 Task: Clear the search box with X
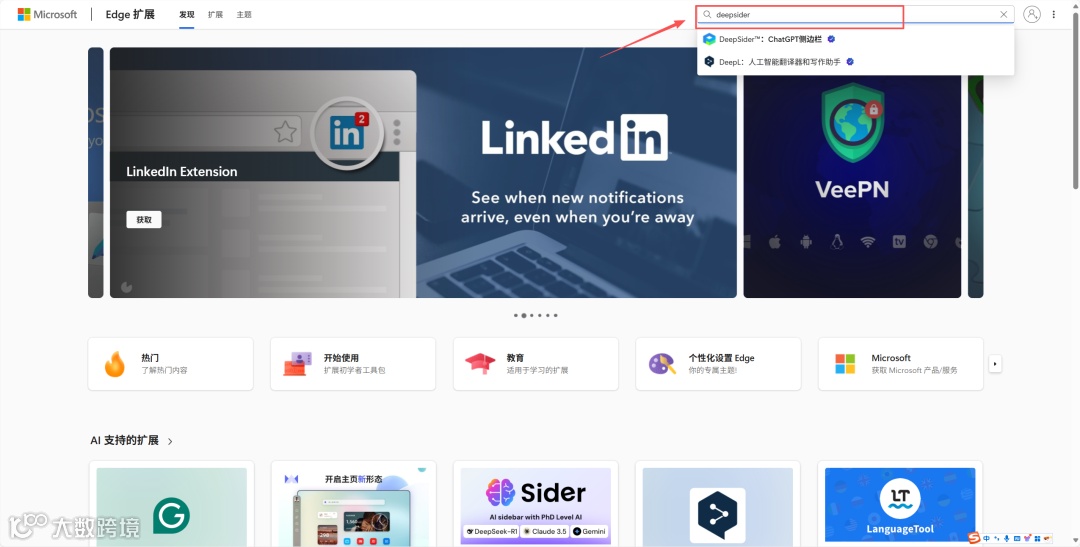point(1004,14)
